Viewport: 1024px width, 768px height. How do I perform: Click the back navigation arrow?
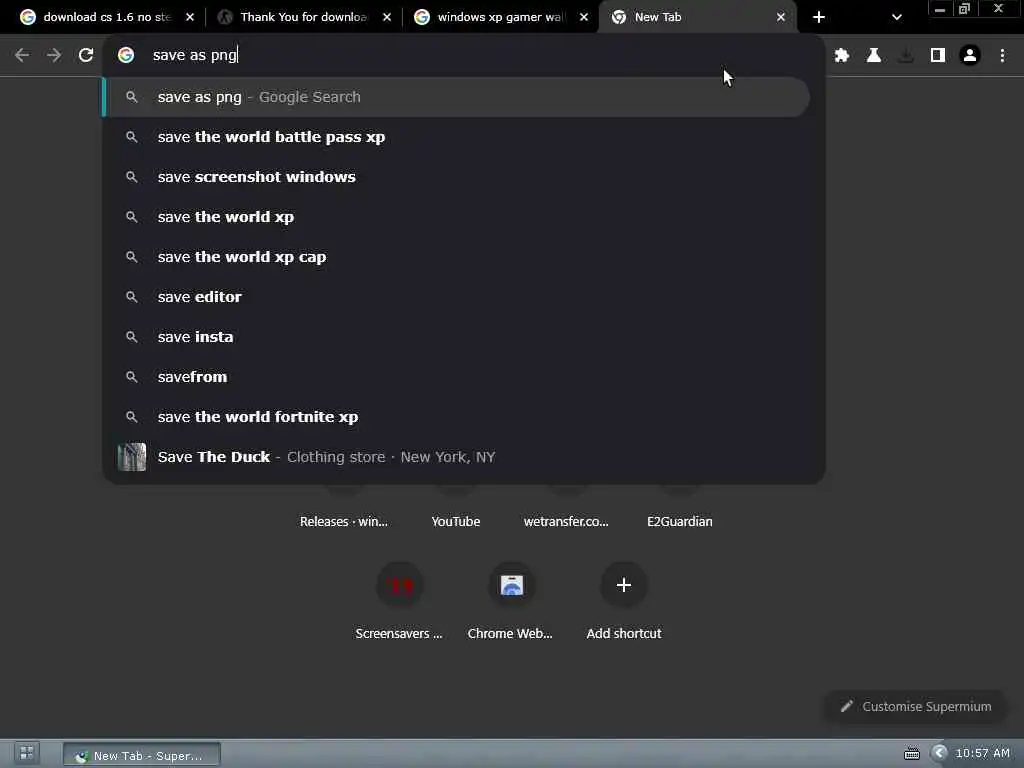(22, 55)
